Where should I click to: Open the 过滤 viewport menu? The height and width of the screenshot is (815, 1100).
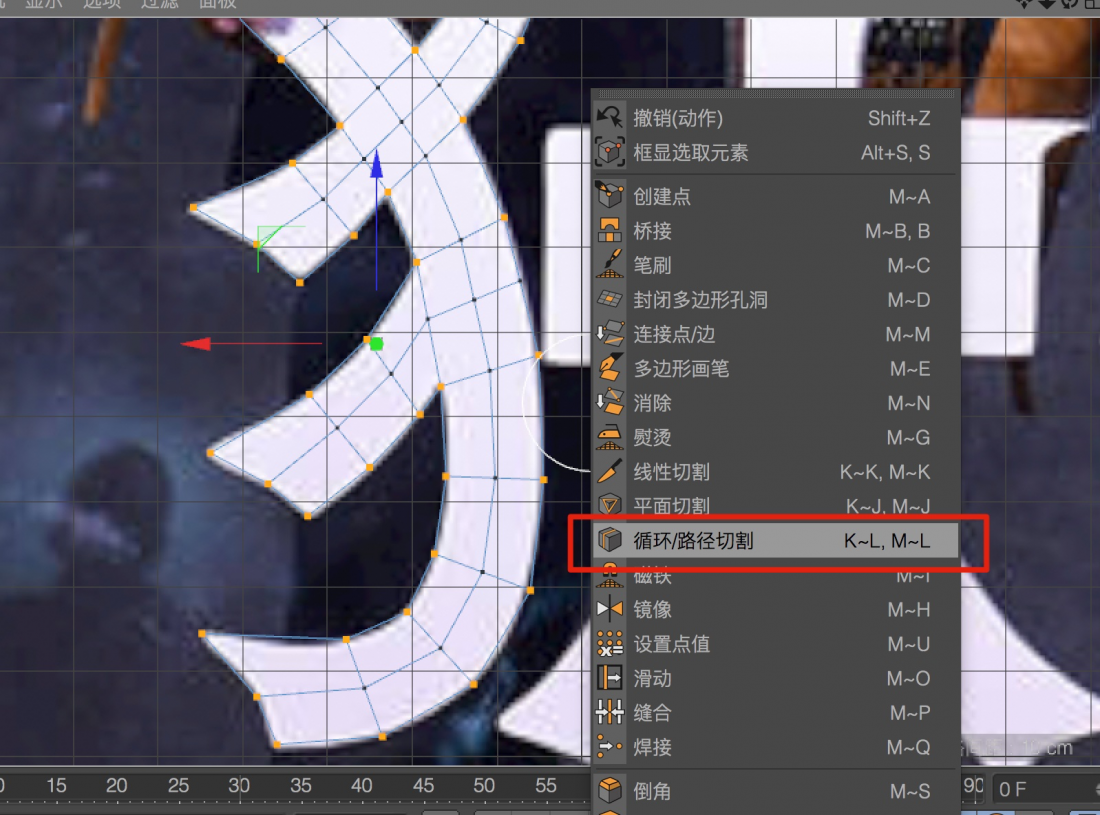(x=158, y=4)
